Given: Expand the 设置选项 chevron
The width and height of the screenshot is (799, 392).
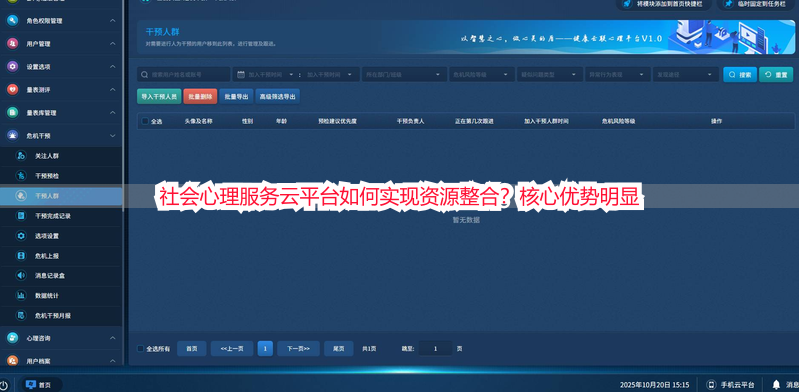Looking at the screenshot, I should click(x=113, y=67).
